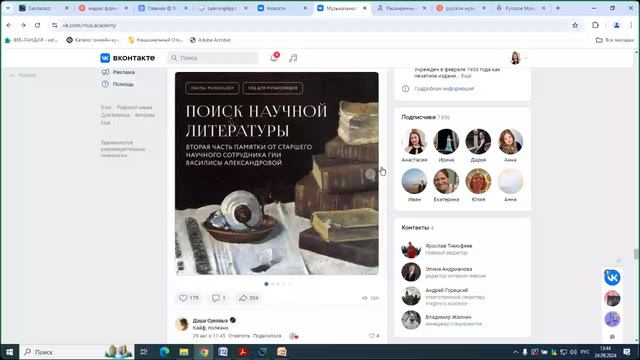
Task: Open the floating VK messenger bubble with badge
Action: pyautogui.click(x=612, y=278)
